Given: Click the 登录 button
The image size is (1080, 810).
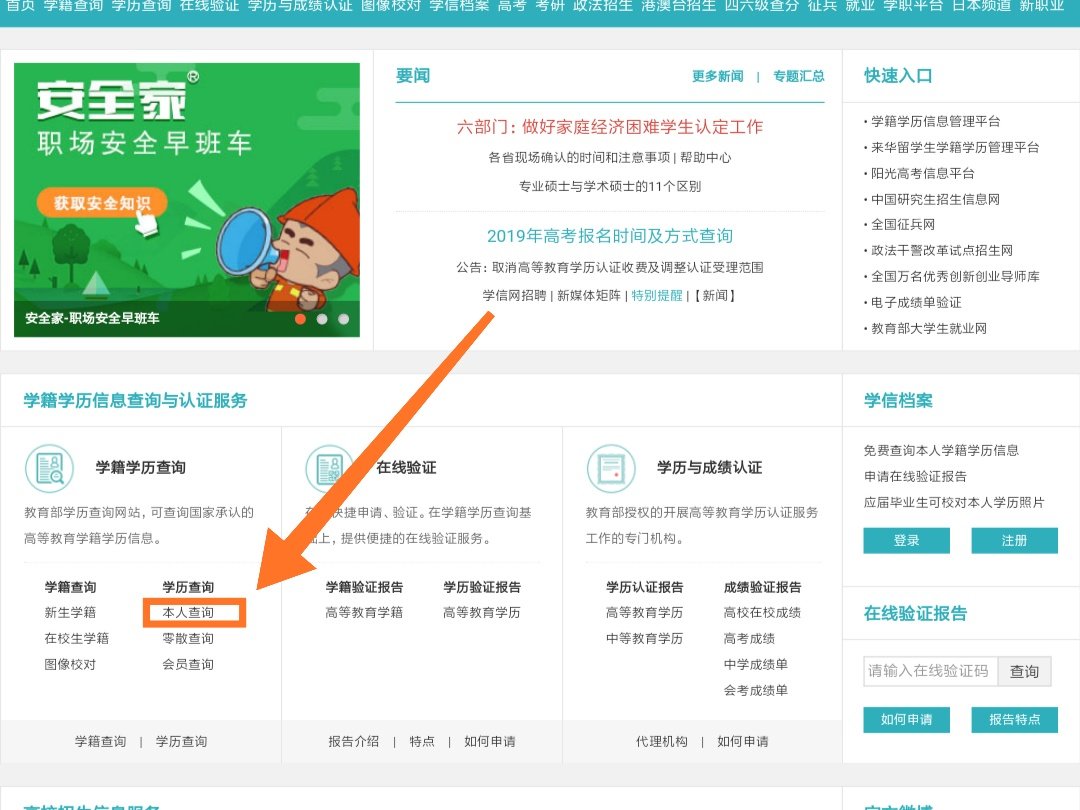Looking at the screenshot, I should coord(906,538).
